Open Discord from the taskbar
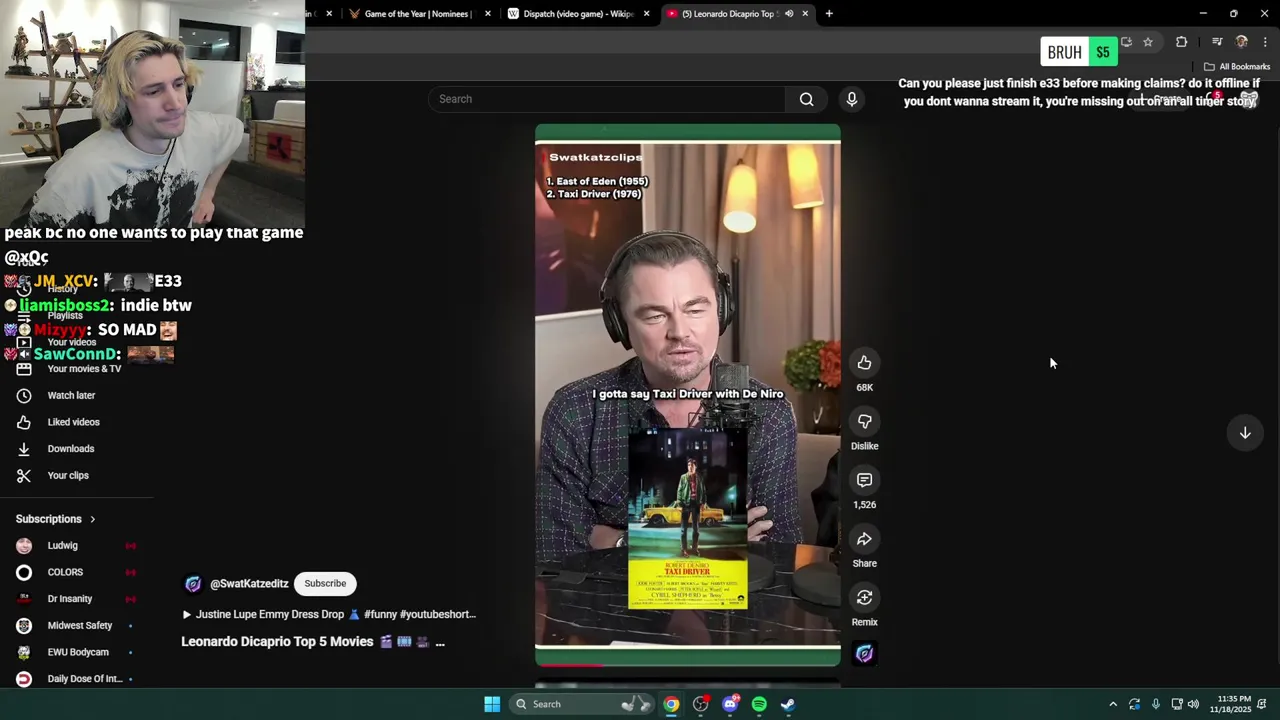 click(730, 704)
